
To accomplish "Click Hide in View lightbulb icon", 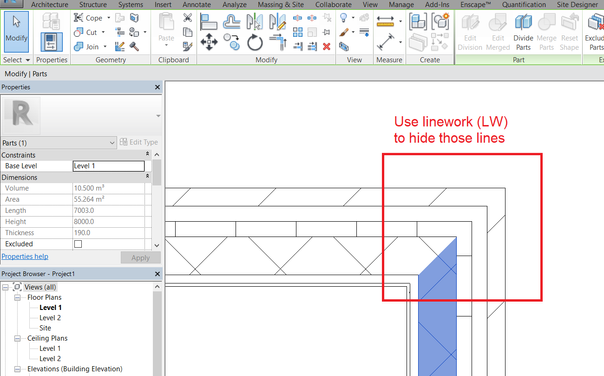I will coord(343,18).
